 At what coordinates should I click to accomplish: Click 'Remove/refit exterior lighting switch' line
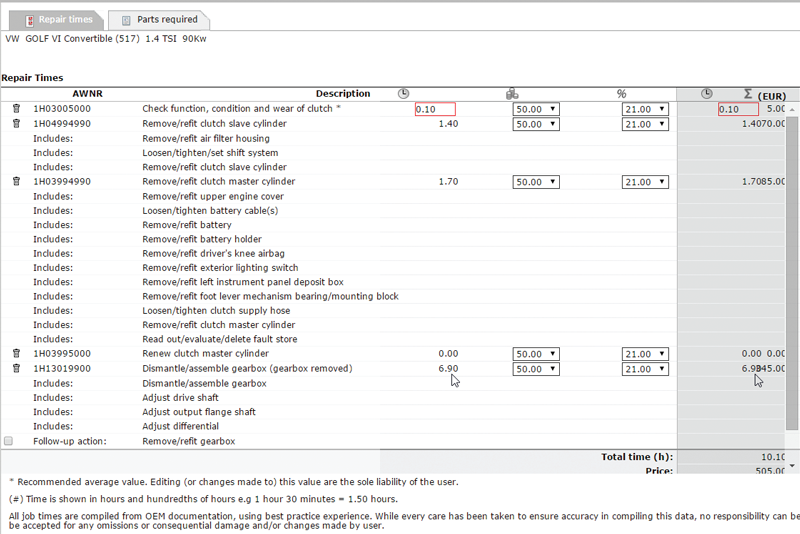(220, 268)
